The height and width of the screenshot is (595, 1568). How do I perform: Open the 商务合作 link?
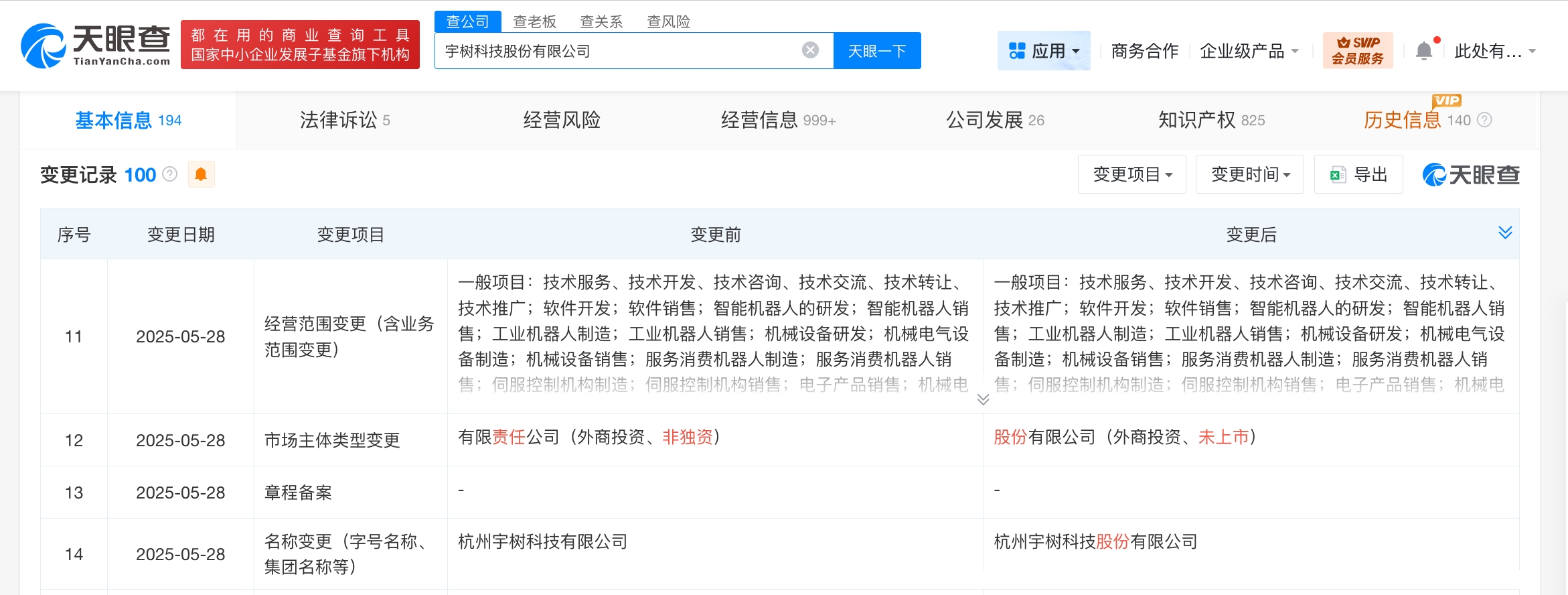[x=1144, y=51]
